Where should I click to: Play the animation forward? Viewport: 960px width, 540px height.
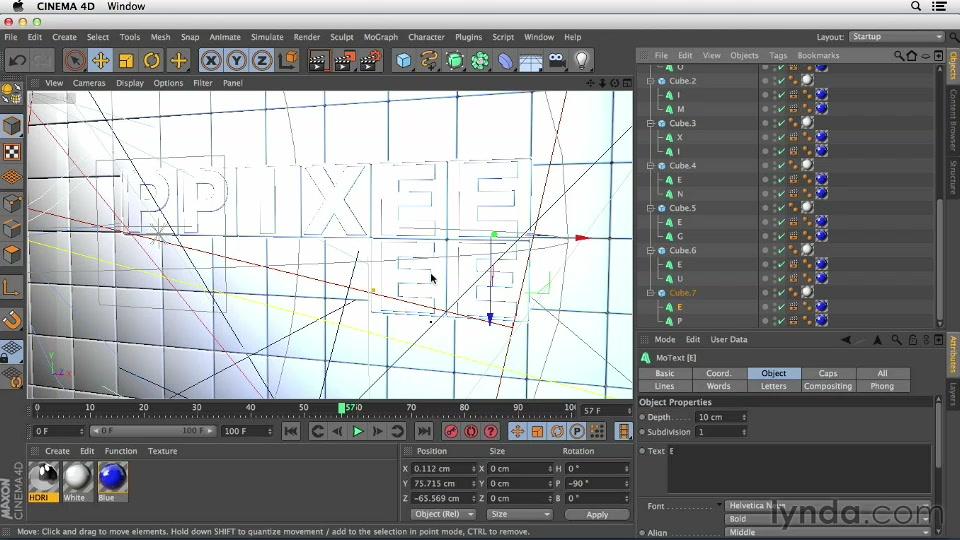358,432
